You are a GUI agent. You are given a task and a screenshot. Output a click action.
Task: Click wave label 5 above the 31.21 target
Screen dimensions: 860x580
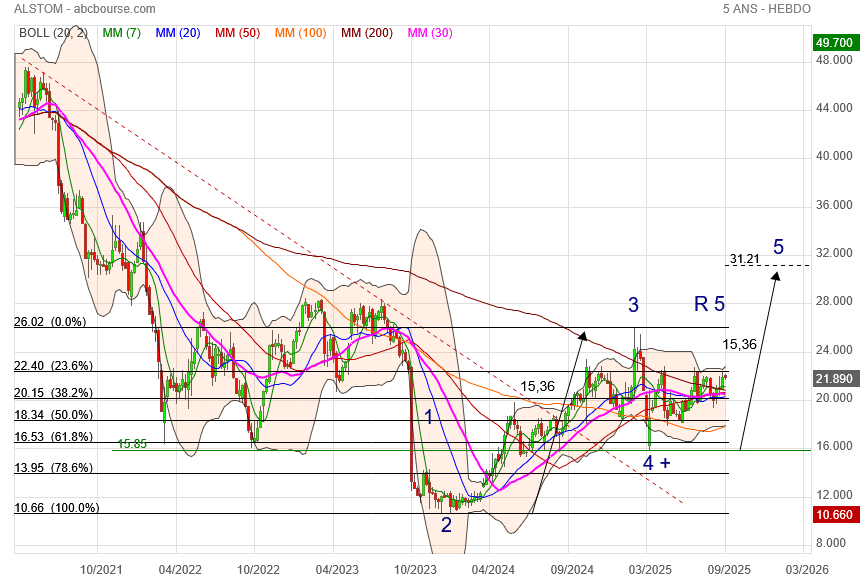(x=778, y=247)
